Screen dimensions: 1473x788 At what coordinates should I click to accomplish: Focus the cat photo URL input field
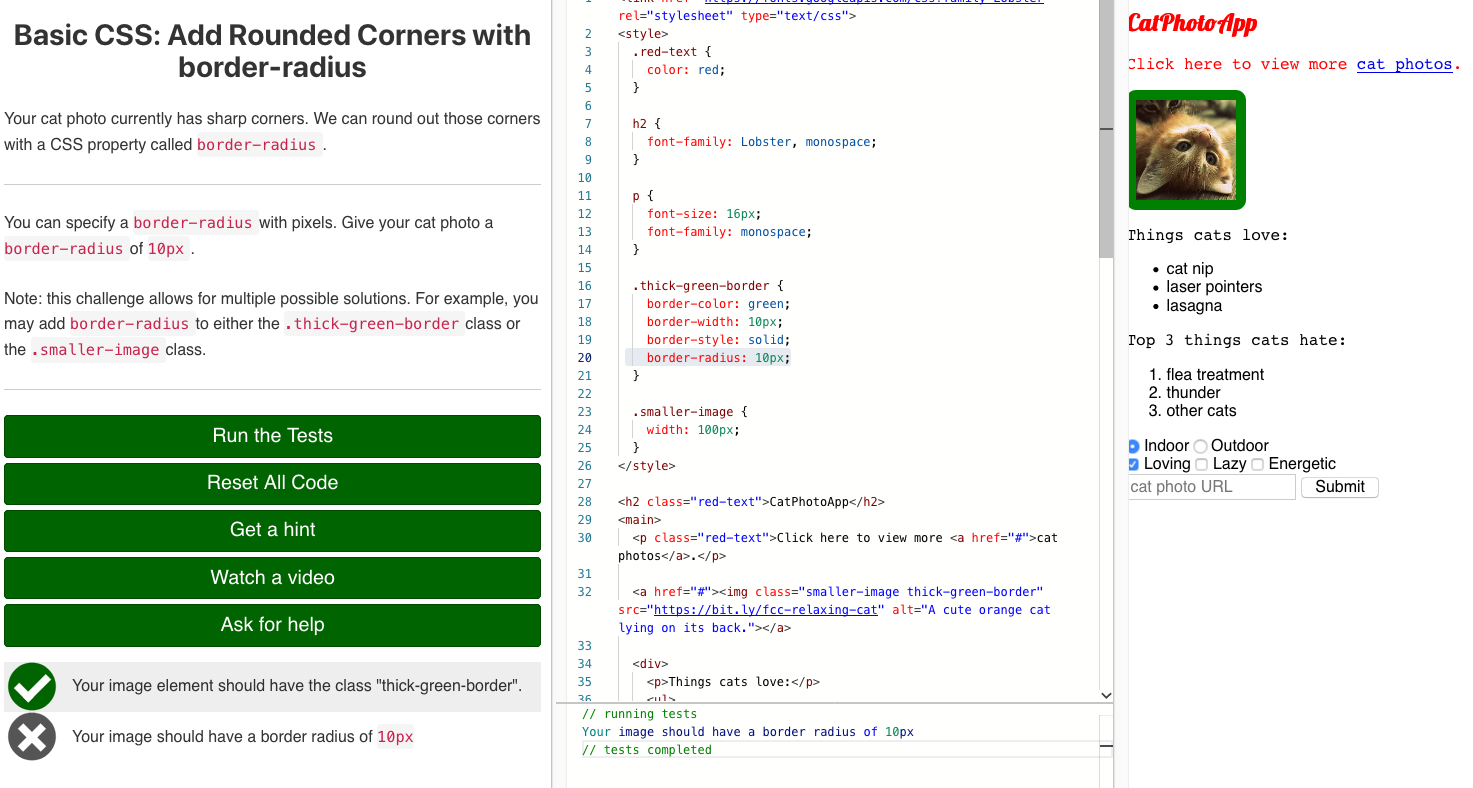click(x=1210, y=487)
